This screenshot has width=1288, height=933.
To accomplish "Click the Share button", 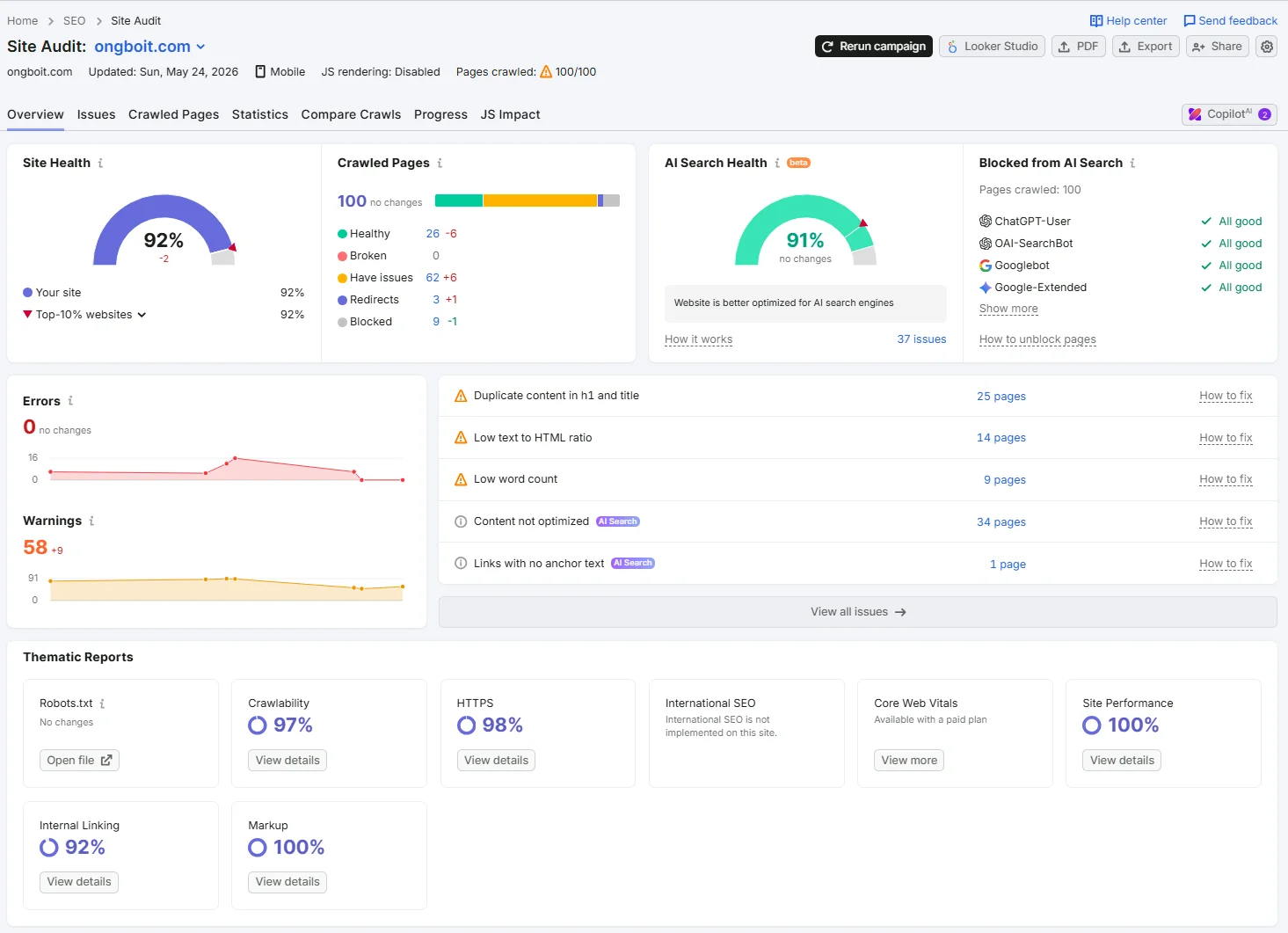I will 1218,47.
